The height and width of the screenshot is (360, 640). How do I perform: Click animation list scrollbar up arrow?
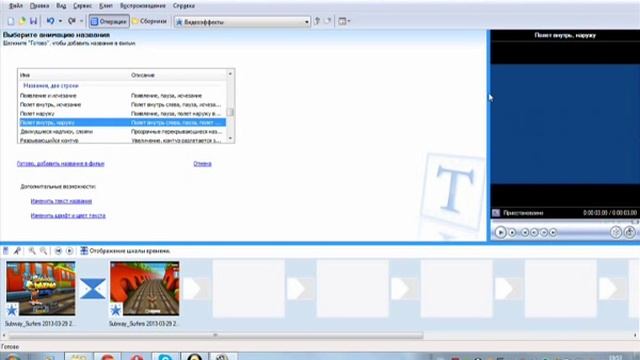click(x=230, y=74)
